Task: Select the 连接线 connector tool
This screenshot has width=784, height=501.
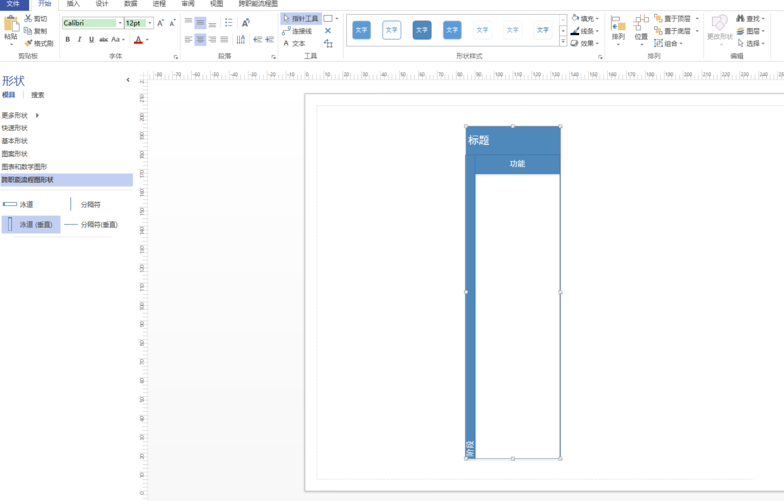Action: 298,31
